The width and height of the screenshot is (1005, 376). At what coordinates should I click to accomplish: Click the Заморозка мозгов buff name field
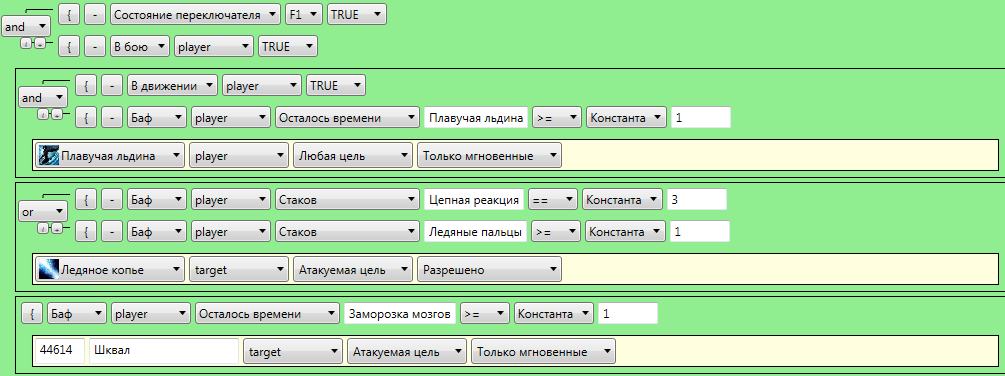pyautogui.click(x=401, y=314)
